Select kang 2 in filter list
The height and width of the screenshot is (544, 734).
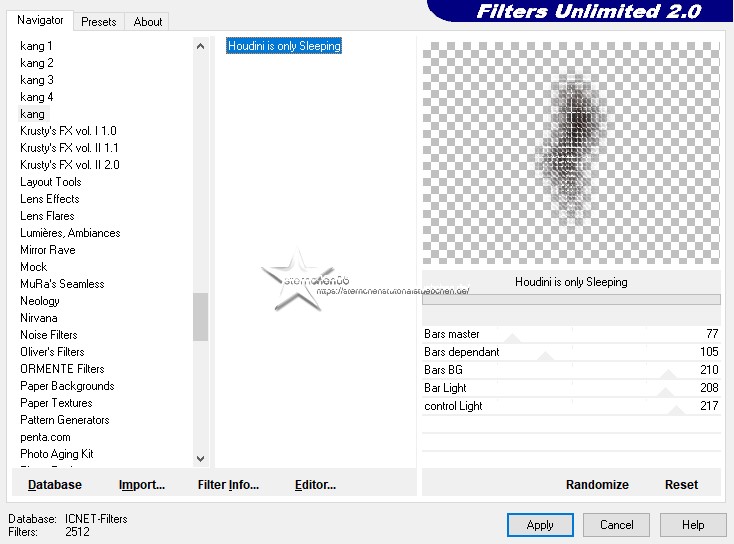pos(37,63)
